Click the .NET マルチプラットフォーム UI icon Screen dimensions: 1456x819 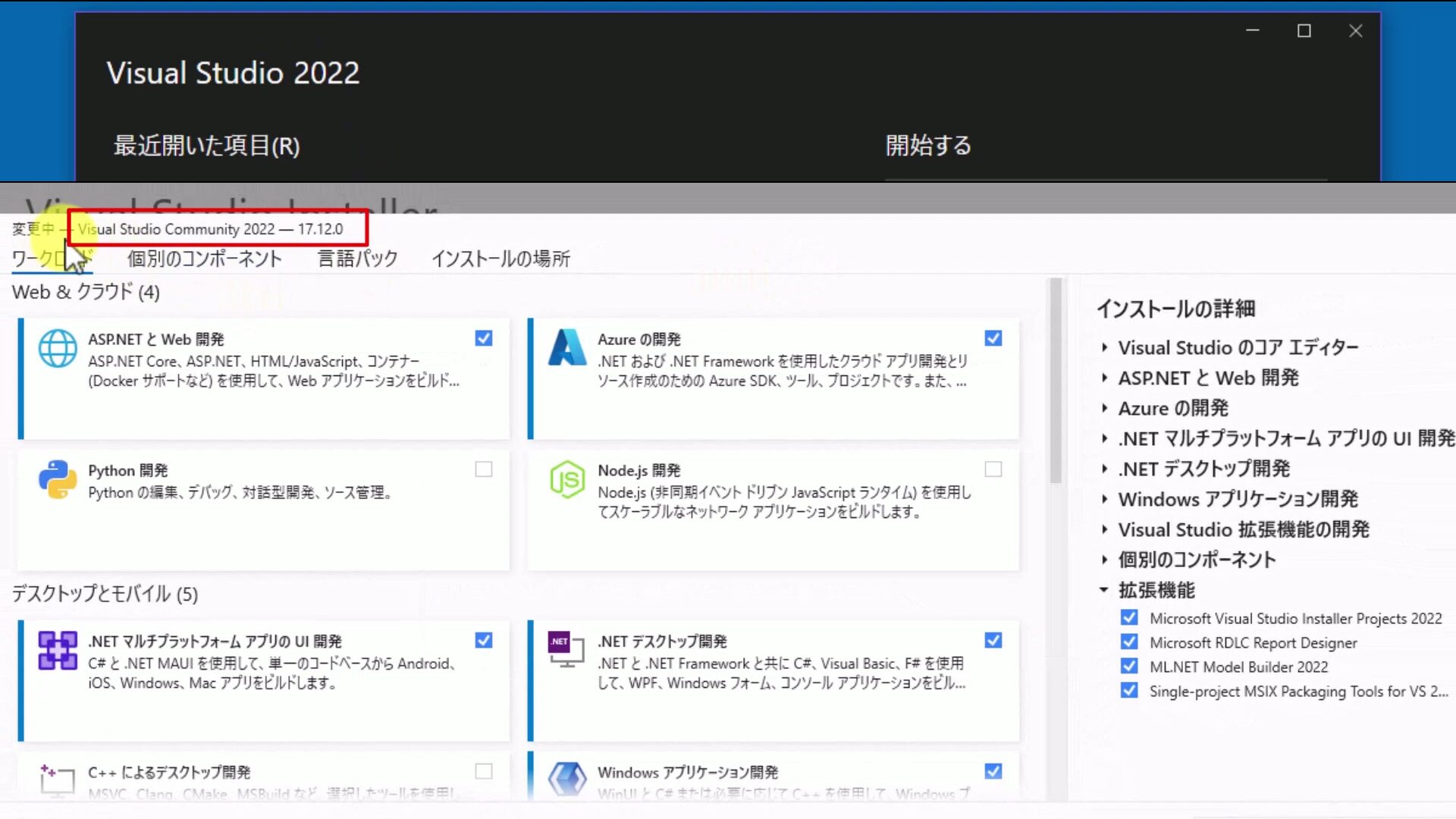58,651
